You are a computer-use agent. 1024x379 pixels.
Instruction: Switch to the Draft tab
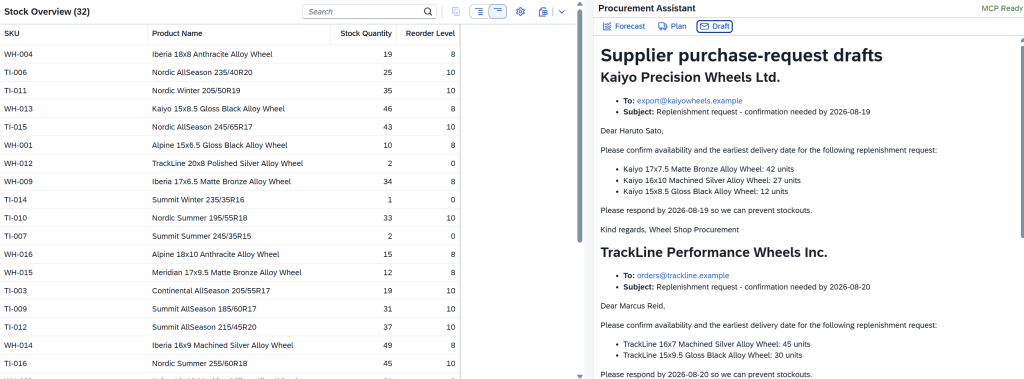(x=714, y=26)
